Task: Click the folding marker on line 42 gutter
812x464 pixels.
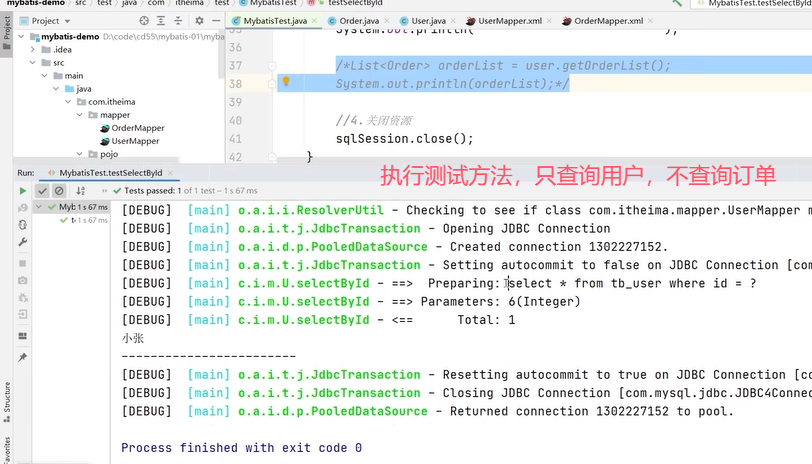Action: [x=272, y=156]
